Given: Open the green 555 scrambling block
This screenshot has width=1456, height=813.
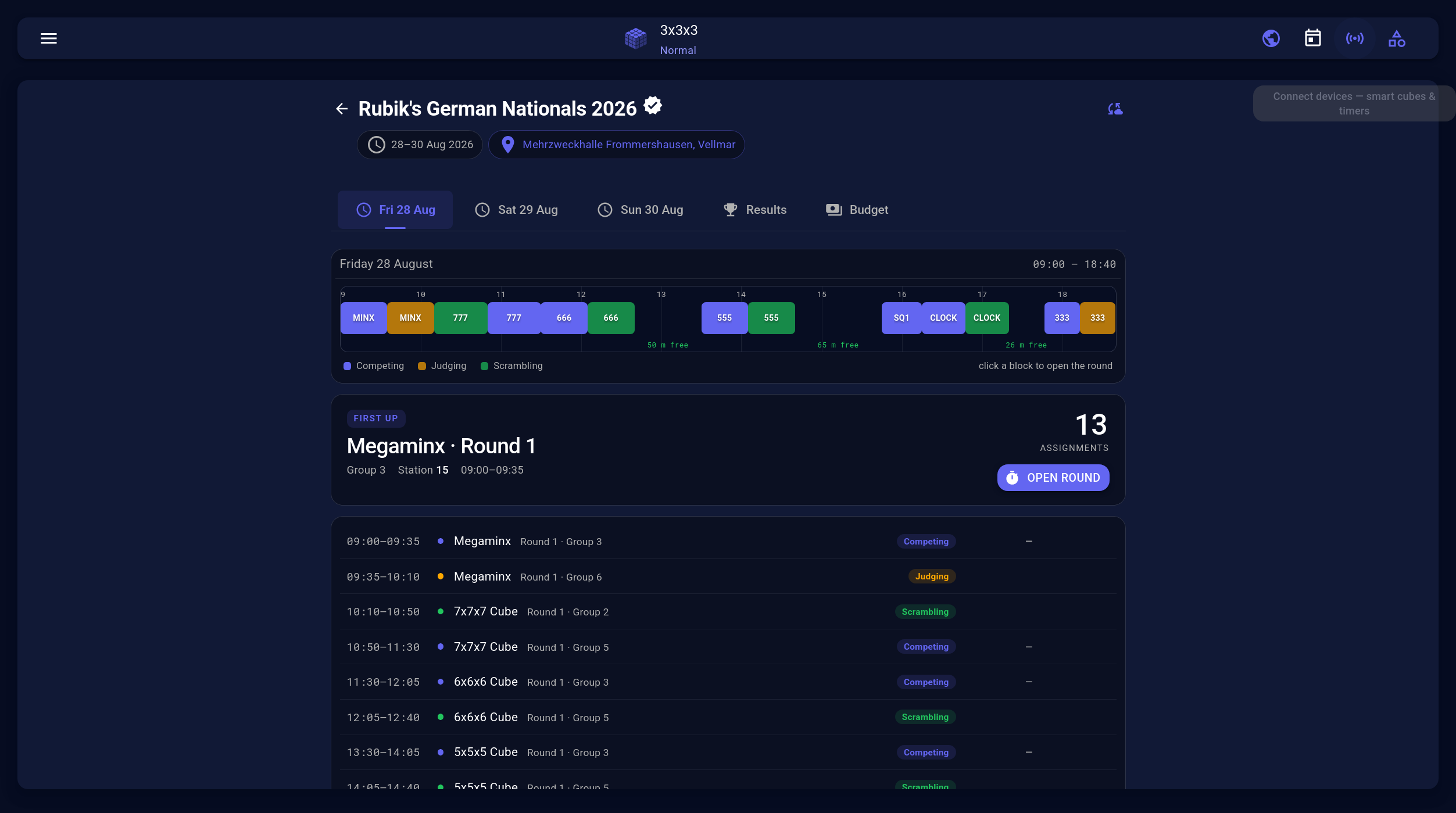Looking at the screenshot, I should tap(771, 318).
